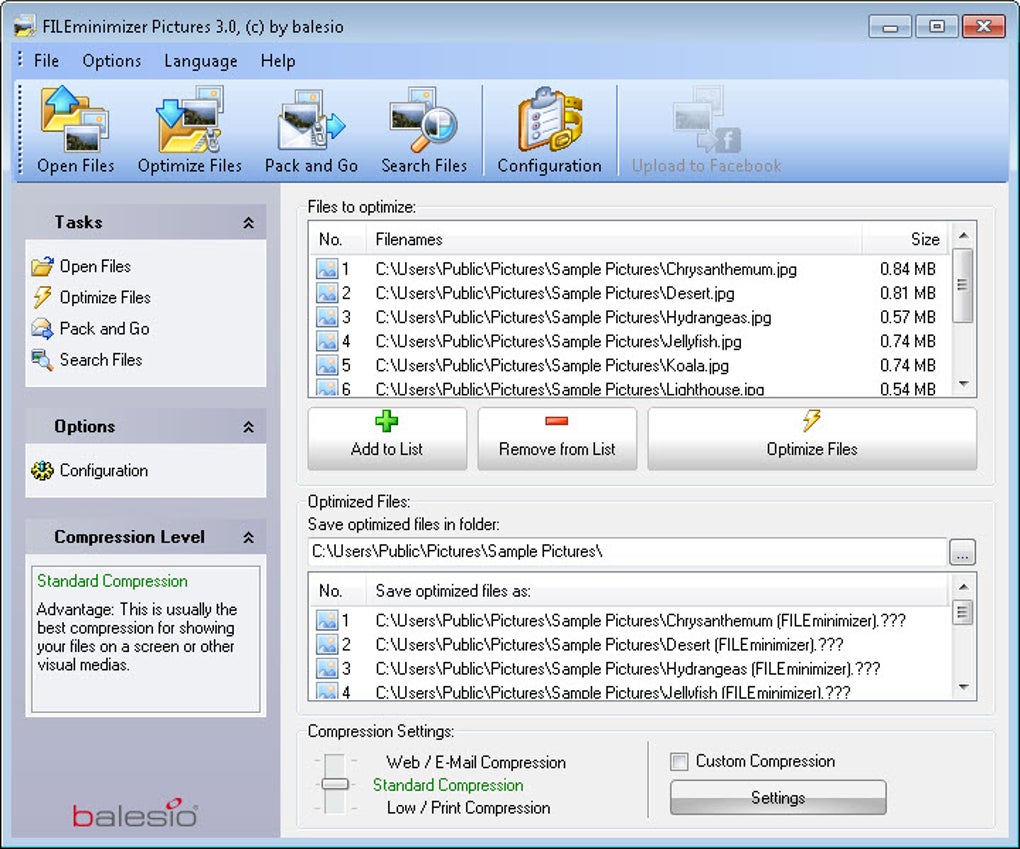1020x849 pixels.
Task: Click the Tasks panel header title
Action: 79,222
